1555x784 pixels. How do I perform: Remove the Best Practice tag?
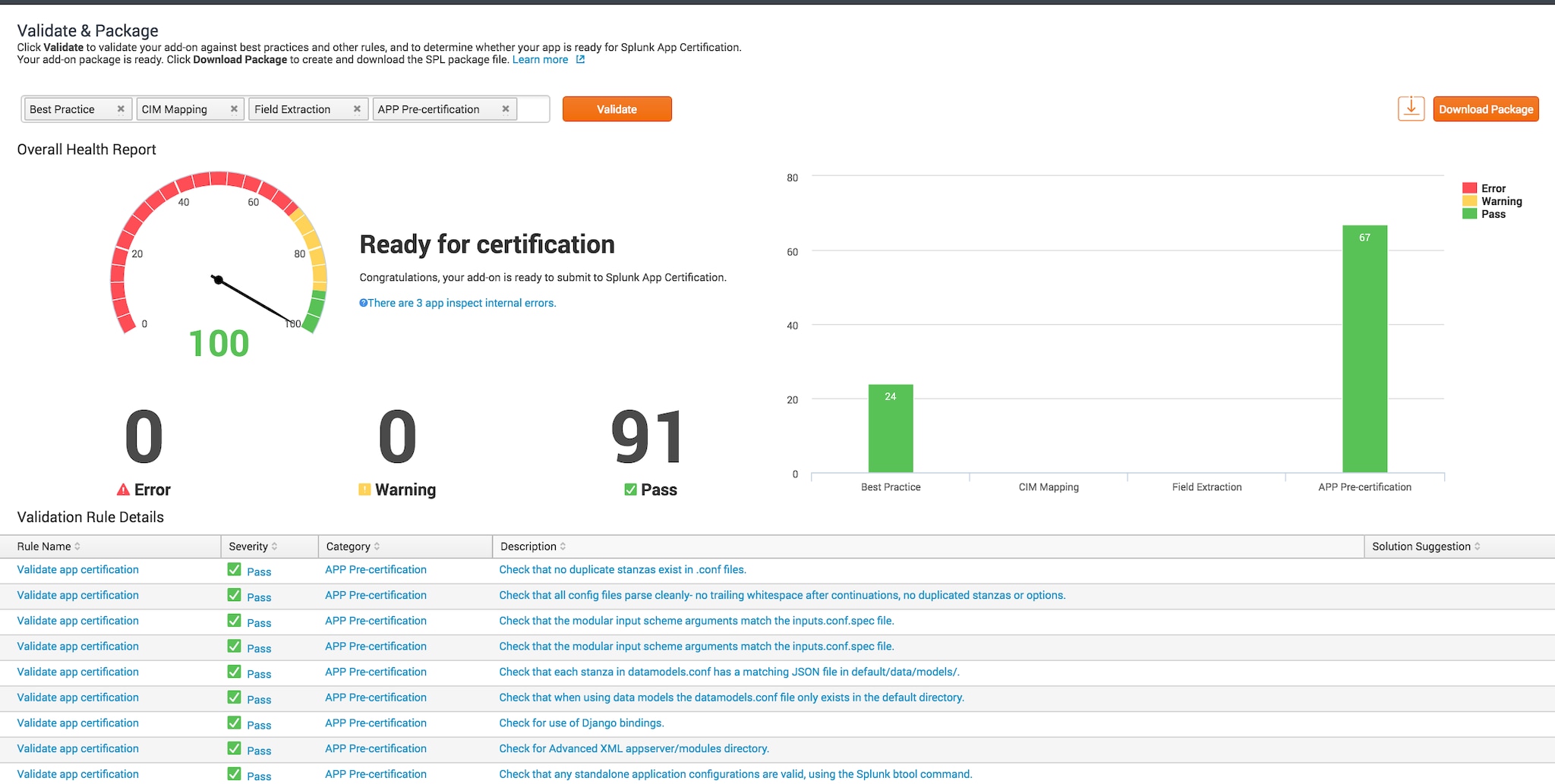pos(120,109)
